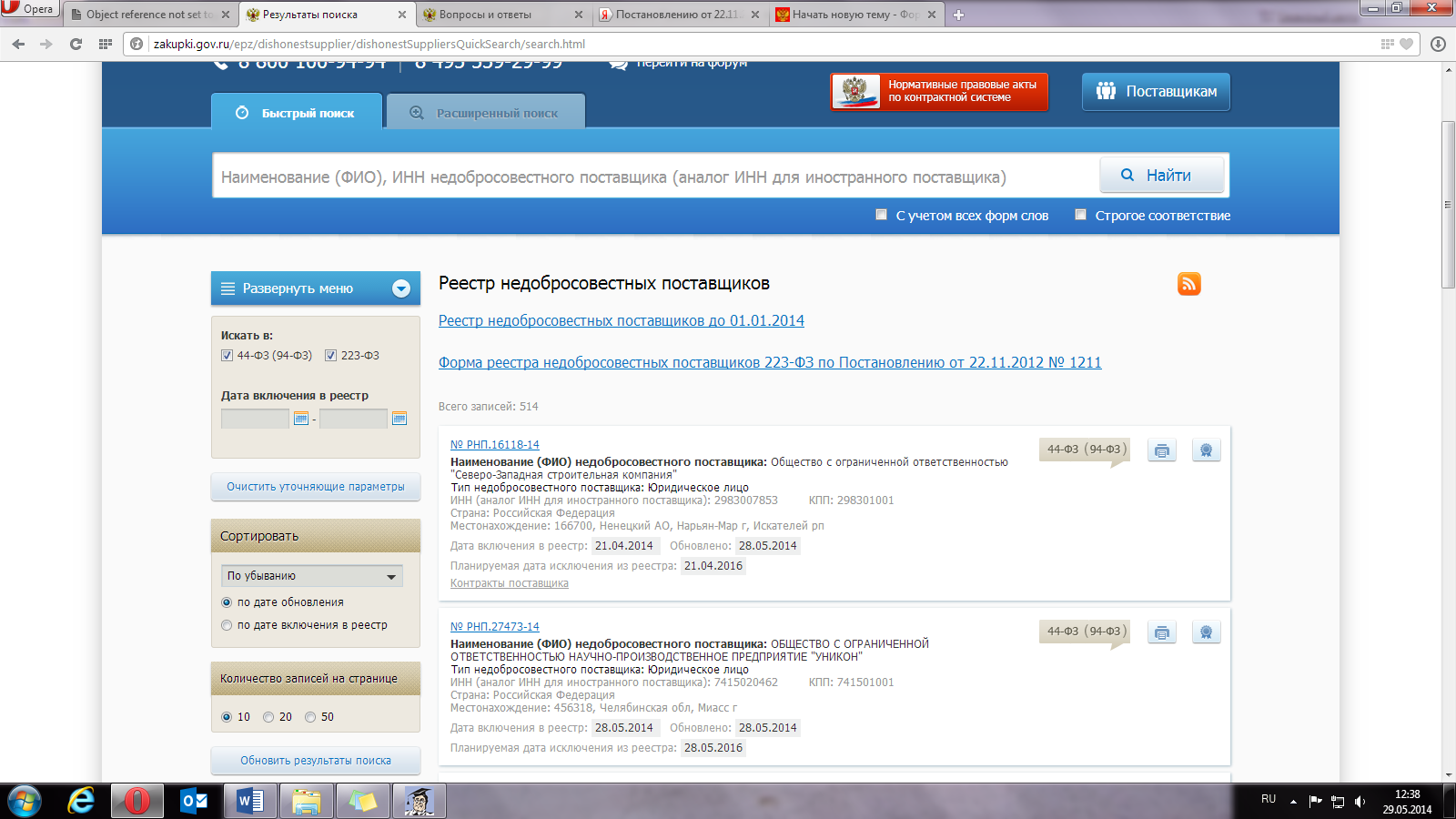Select sort by по дате включения в реестр

pyautogui.click(x=227, y=625)
